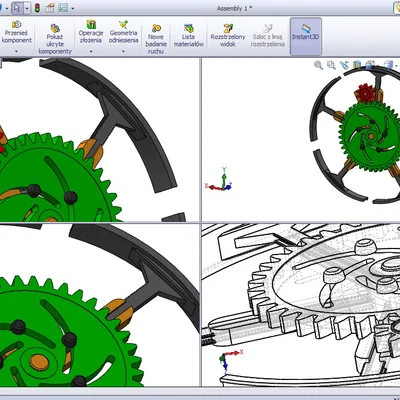Viewport: 400px width, 400px height.
Task: Click the section view icon
Action: (x=357, y=65)
